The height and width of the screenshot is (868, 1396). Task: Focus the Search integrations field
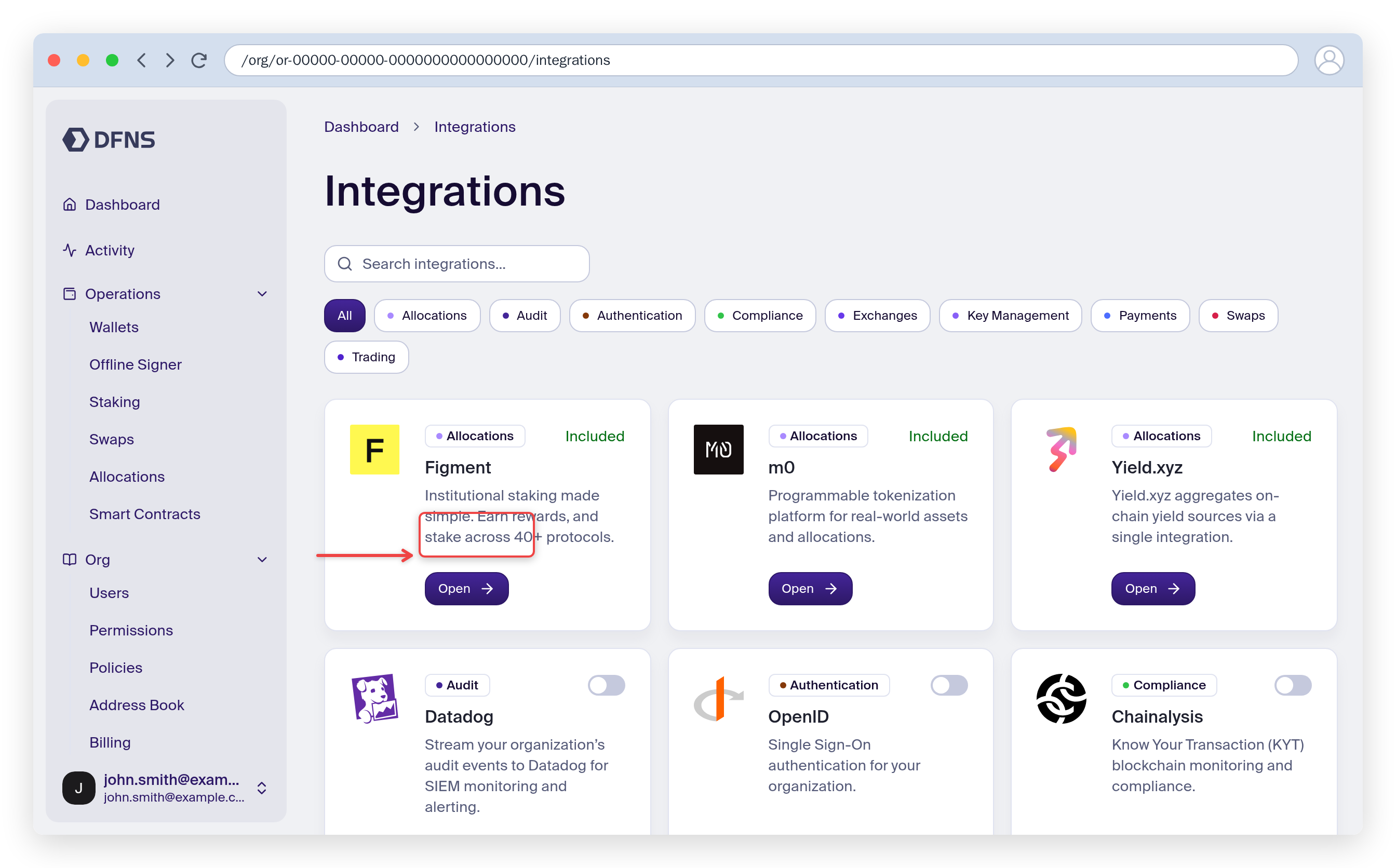click(x=457, y=264)
